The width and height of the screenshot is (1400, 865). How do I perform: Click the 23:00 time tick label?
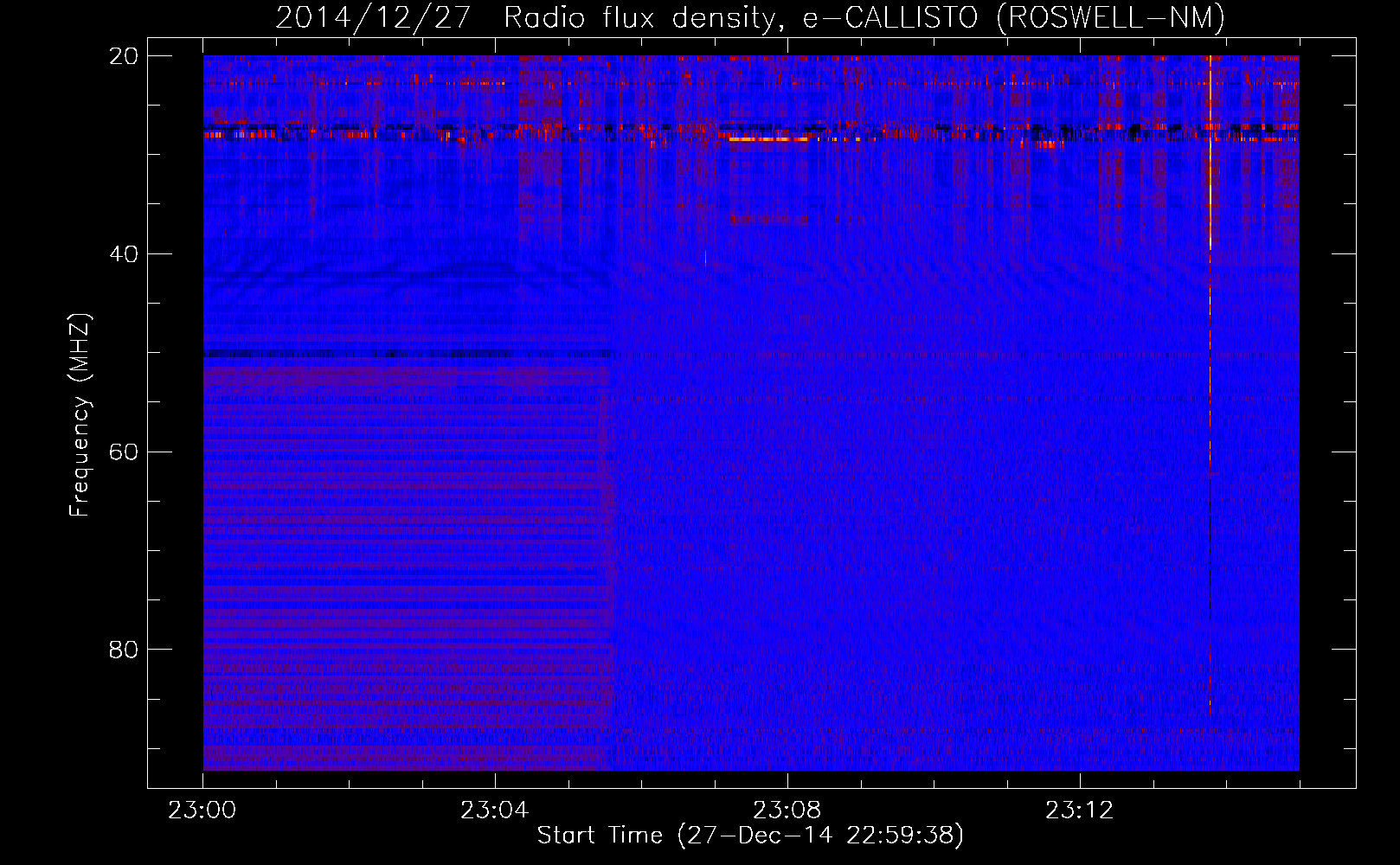click(202, 810)
